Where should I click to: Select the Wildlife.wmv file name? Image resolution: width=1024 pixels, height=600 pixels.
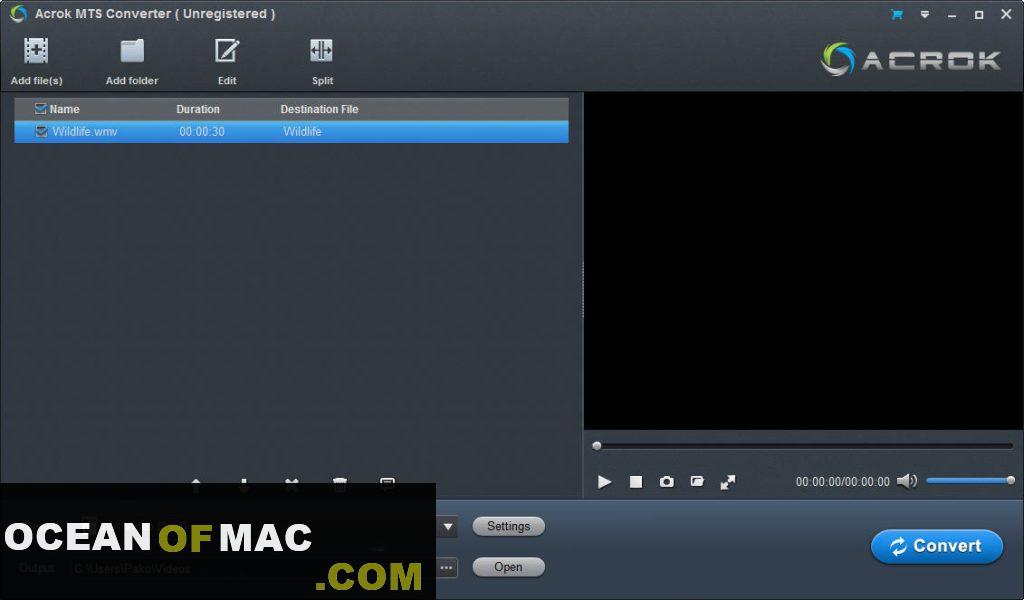[x=85, y=131]
